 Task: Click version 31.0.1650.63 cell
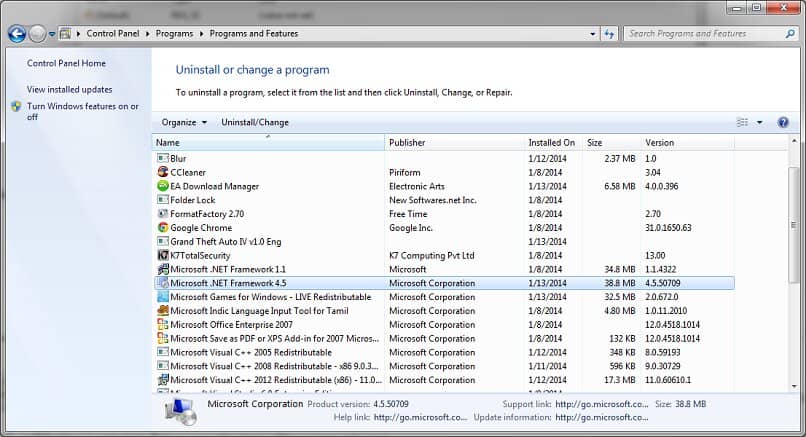668,228
